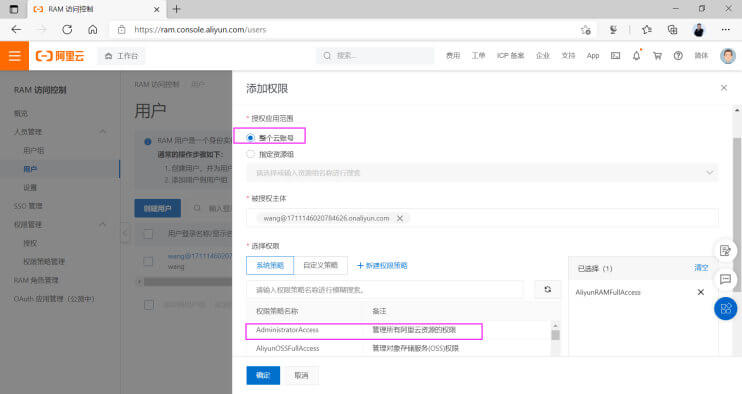Open the chat message floating icon
Image resolution: width=742 pixels, height=394 pixels.
(x=725, y=279)
